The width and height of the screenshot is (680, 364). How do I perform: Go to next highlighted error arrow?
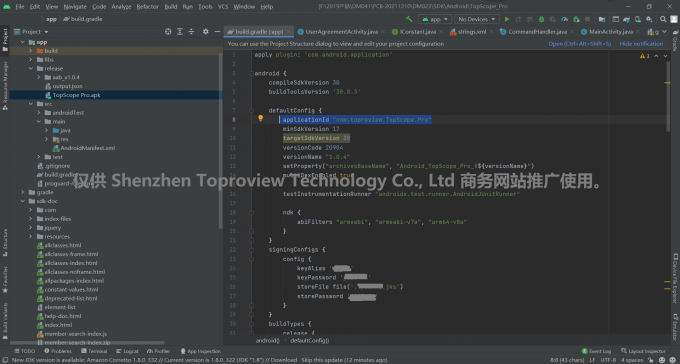(x=665, y=56)
